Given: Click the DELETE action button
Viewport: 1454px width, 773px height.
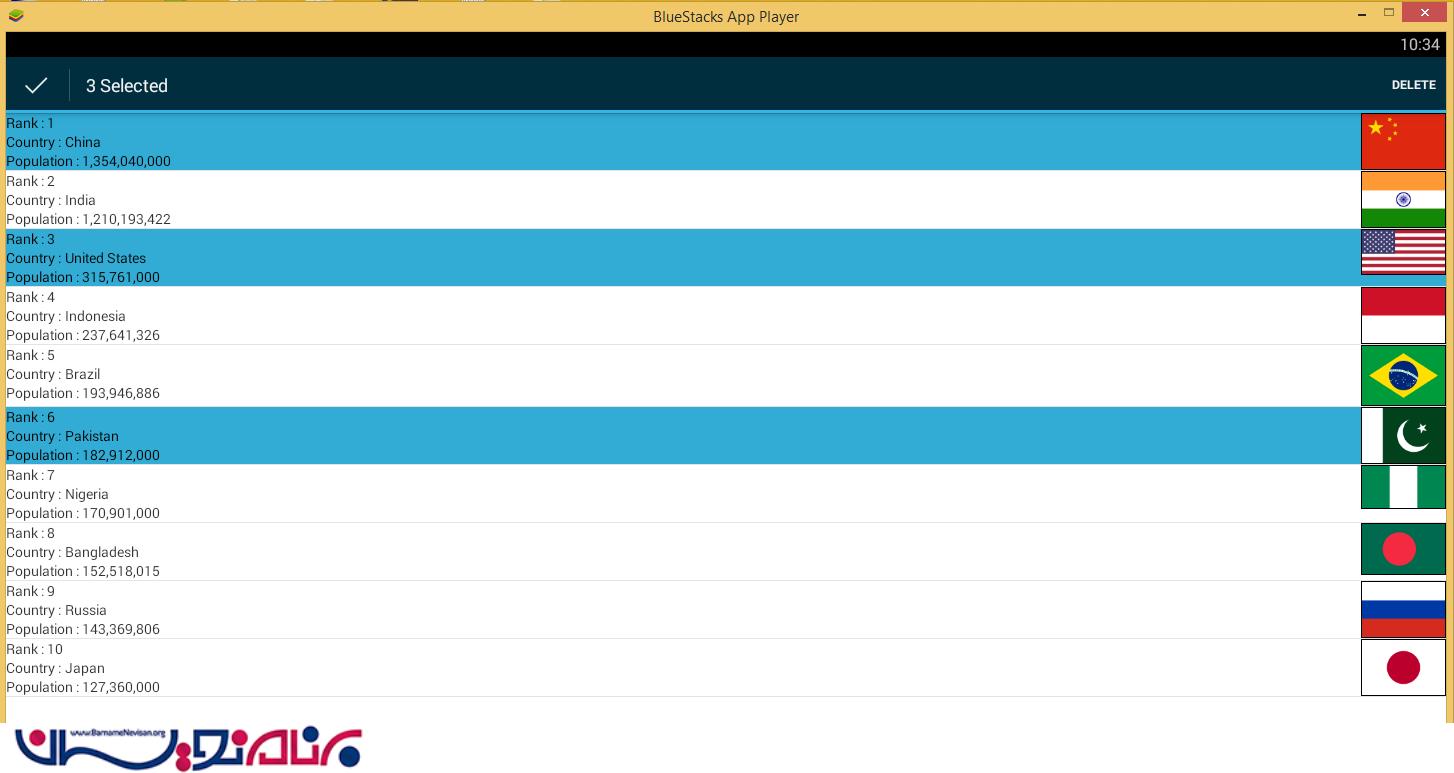Looking at the screenshot, I should tap(1413, 85).
